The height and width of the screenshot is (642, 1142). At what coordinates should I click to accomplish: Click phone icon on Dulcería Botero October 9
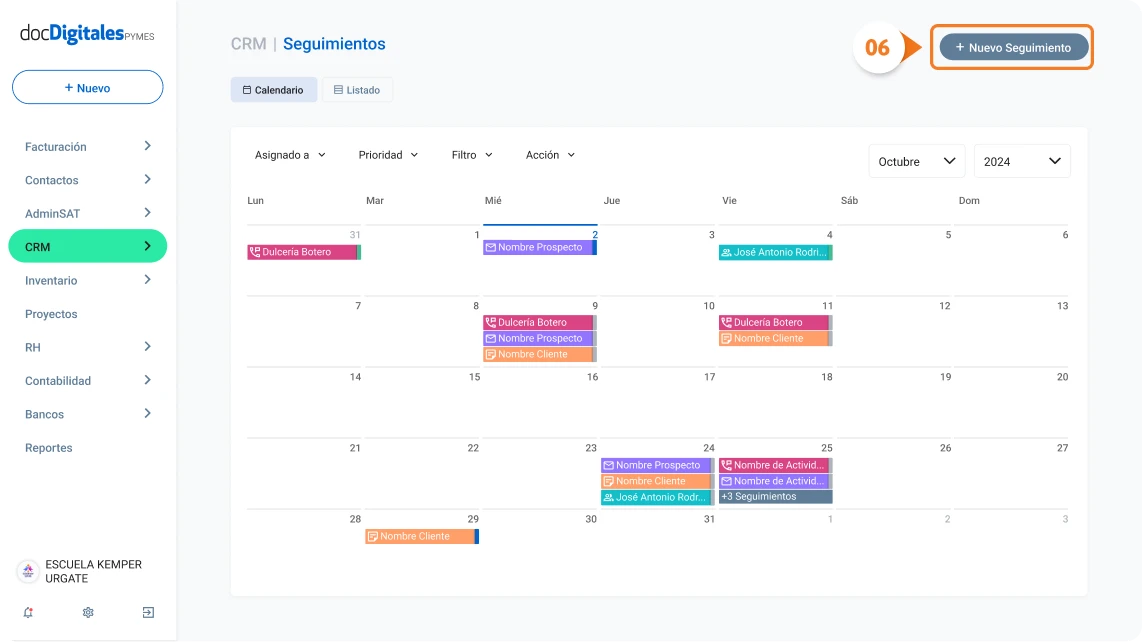coord(491,323)
